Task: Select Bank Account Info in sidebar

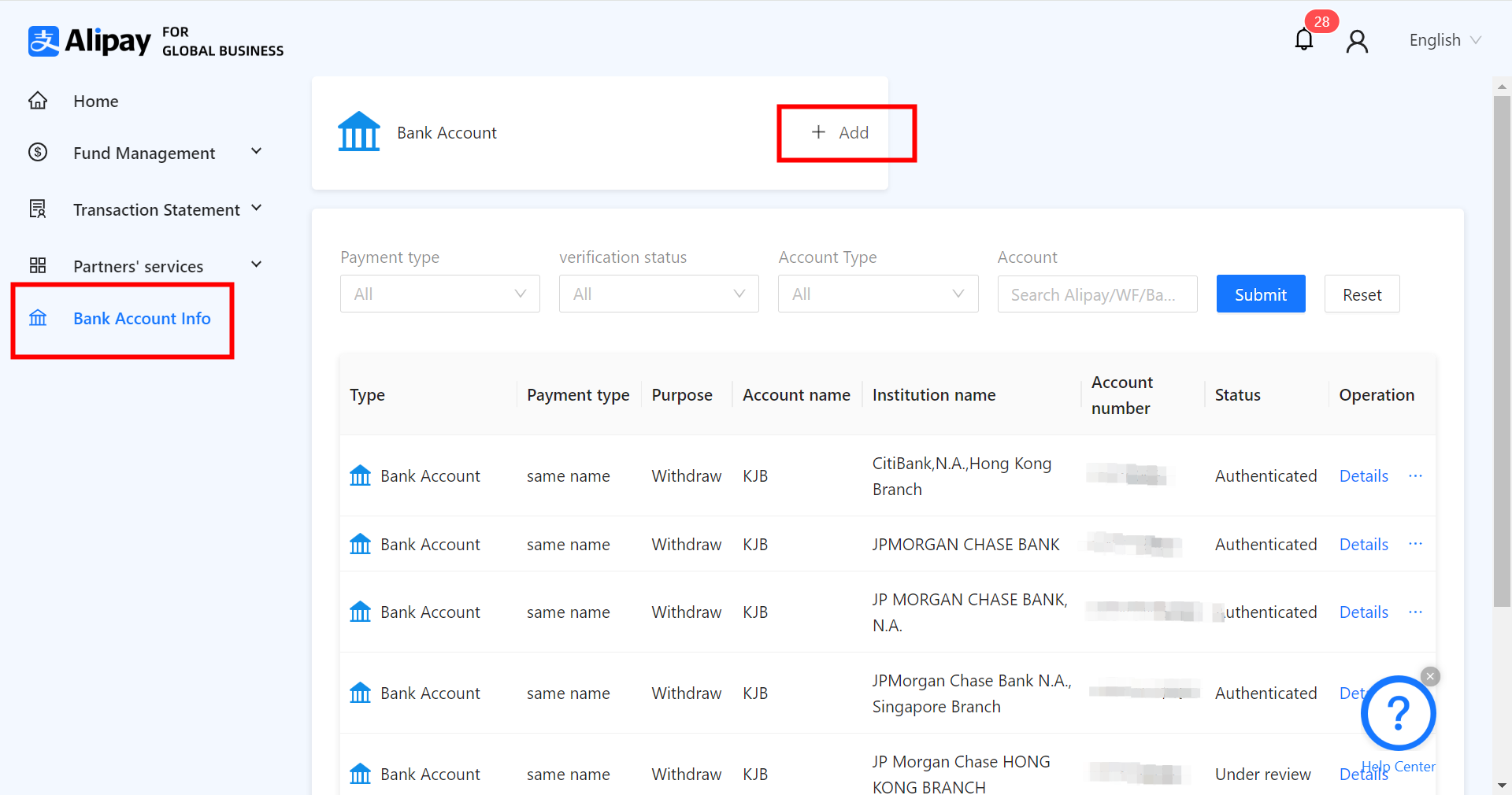Action: tap(142, 318)
